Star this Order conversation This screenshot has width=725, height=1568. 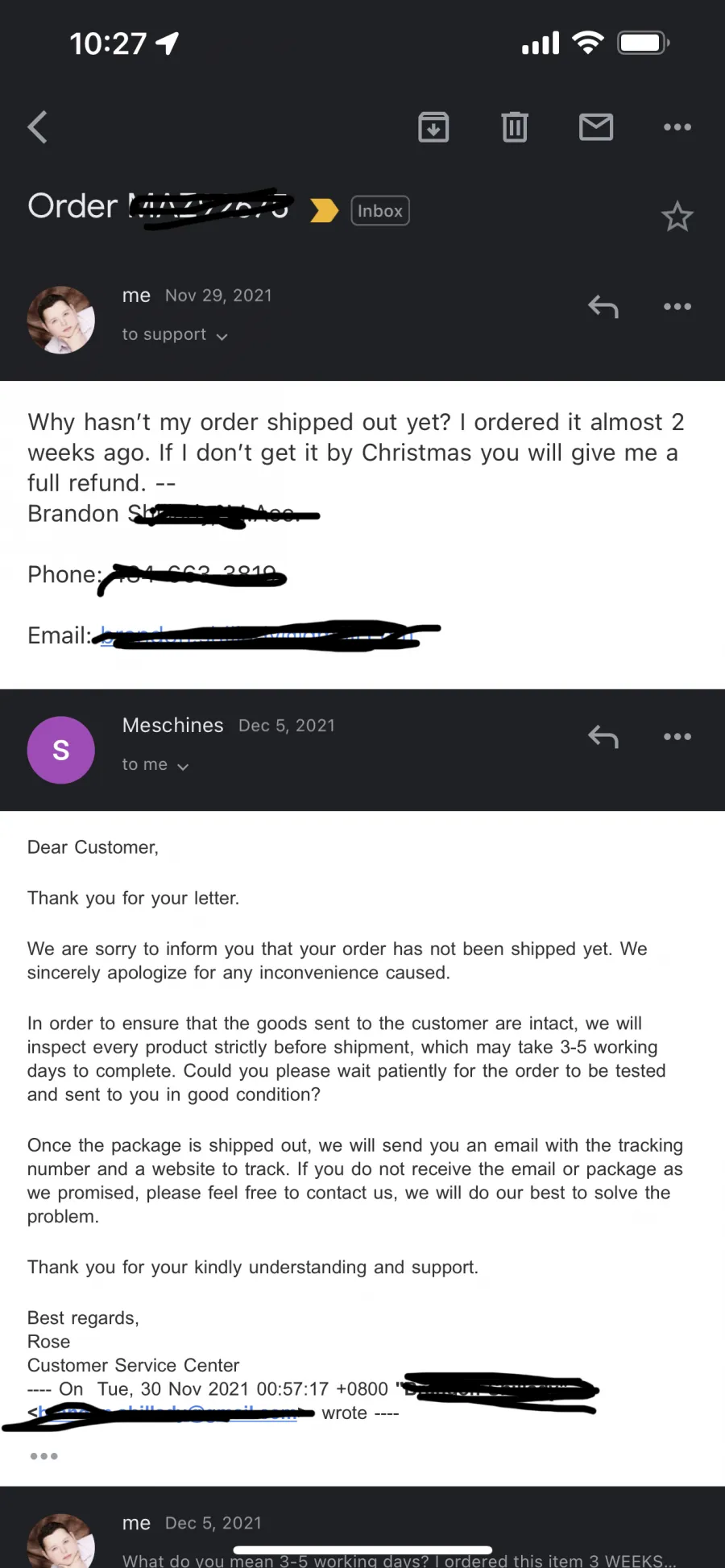tap(677, 216)
